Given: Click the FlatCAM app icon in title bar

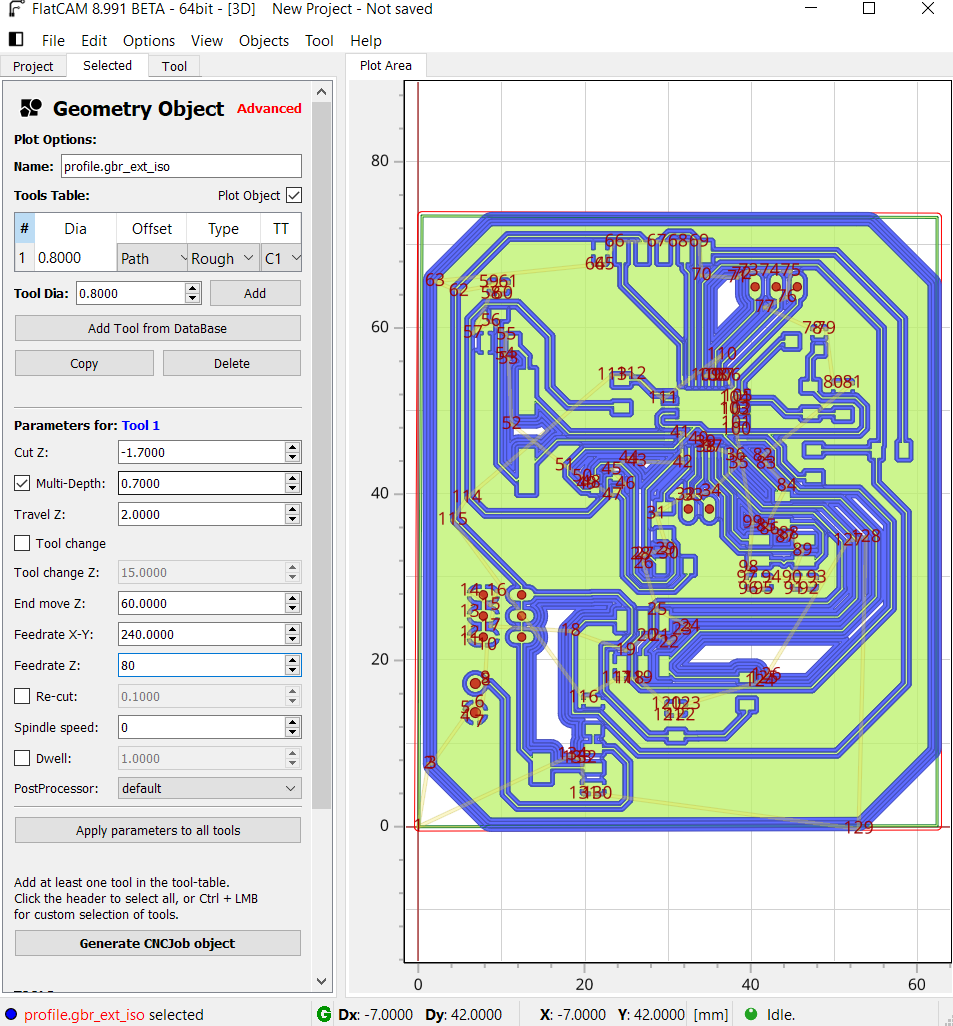Looking at the screenshot, I should point(16,9).
